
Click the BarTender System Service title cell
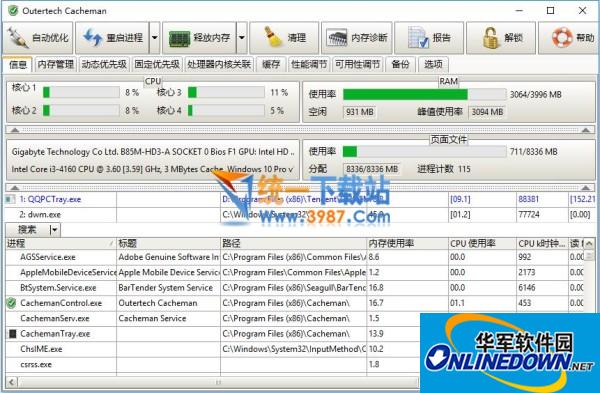click(x=168, y=288)
